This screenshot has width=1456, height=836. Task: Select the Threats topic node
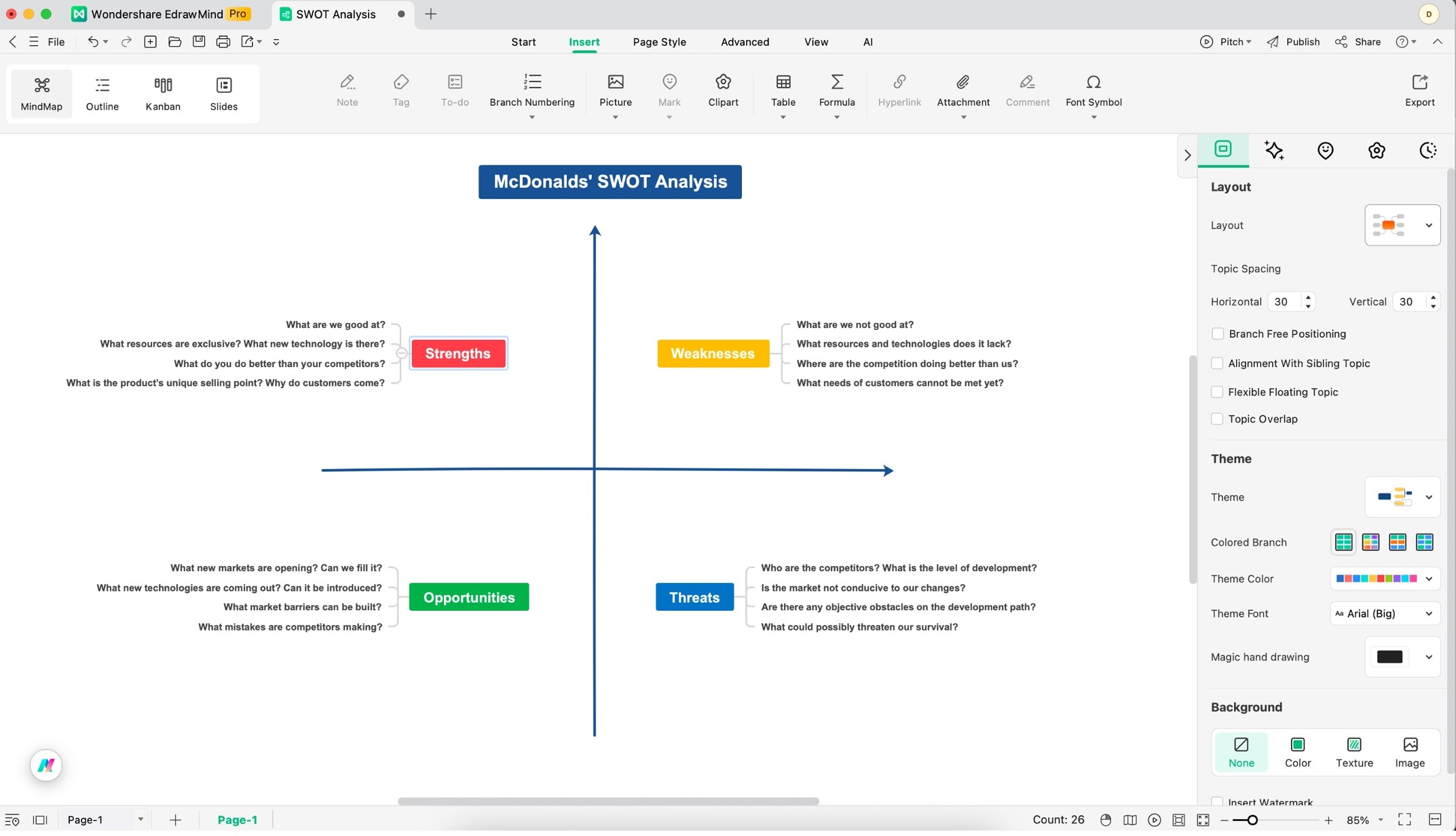694,597
